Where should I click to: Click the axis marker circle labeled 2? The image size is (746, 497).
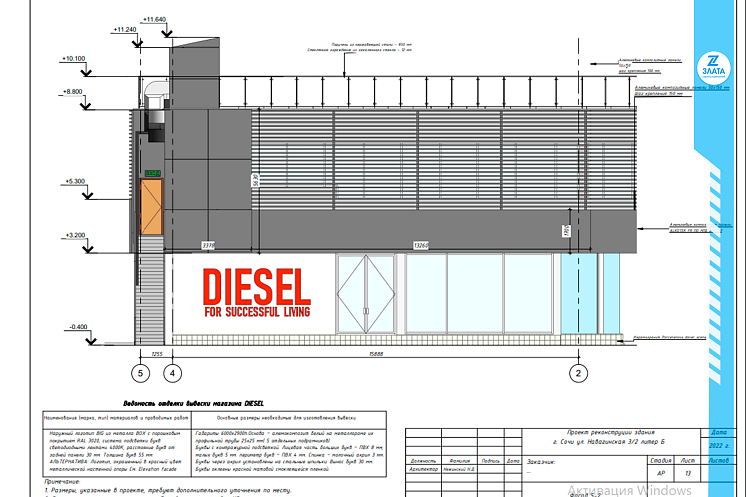tap(576, 373)
